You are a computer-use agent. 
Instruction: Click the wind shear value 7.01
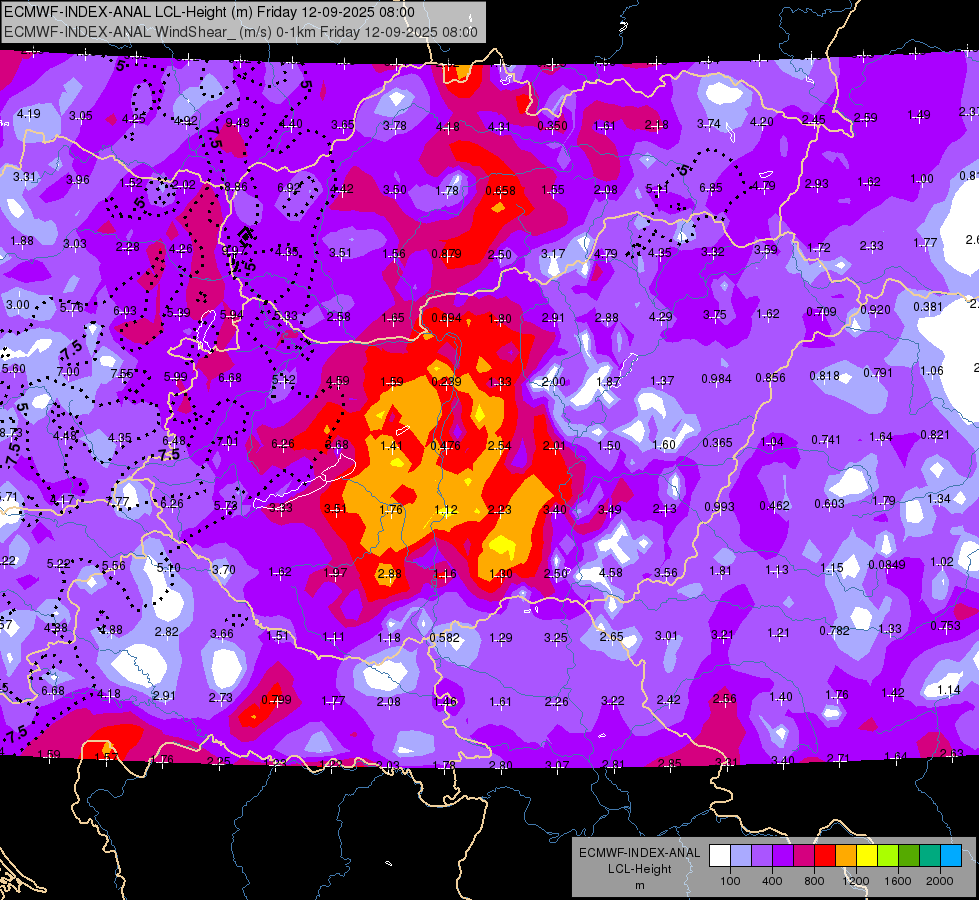pos(228,442)
